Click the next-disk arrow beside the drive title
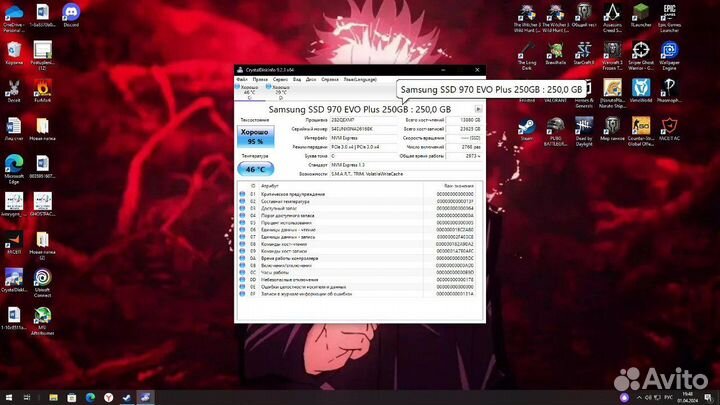The width and height of the screenshot is (720, 405). [x=478, y=109]
